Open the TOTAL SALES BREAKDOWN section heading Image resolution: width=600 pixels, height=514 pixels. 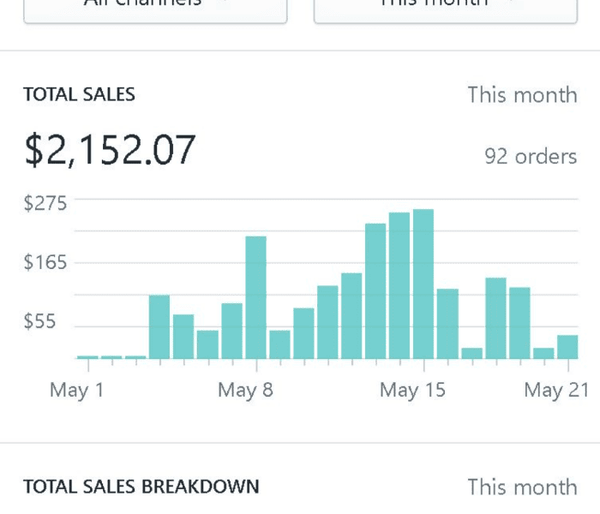(141, 487)
